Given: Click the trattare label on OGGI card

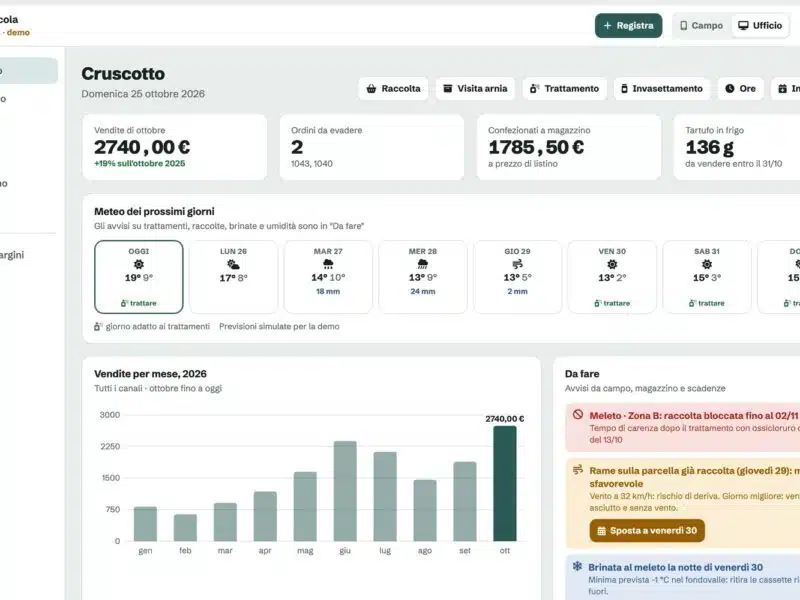Looking at the screenshot, I should point(139,303).
